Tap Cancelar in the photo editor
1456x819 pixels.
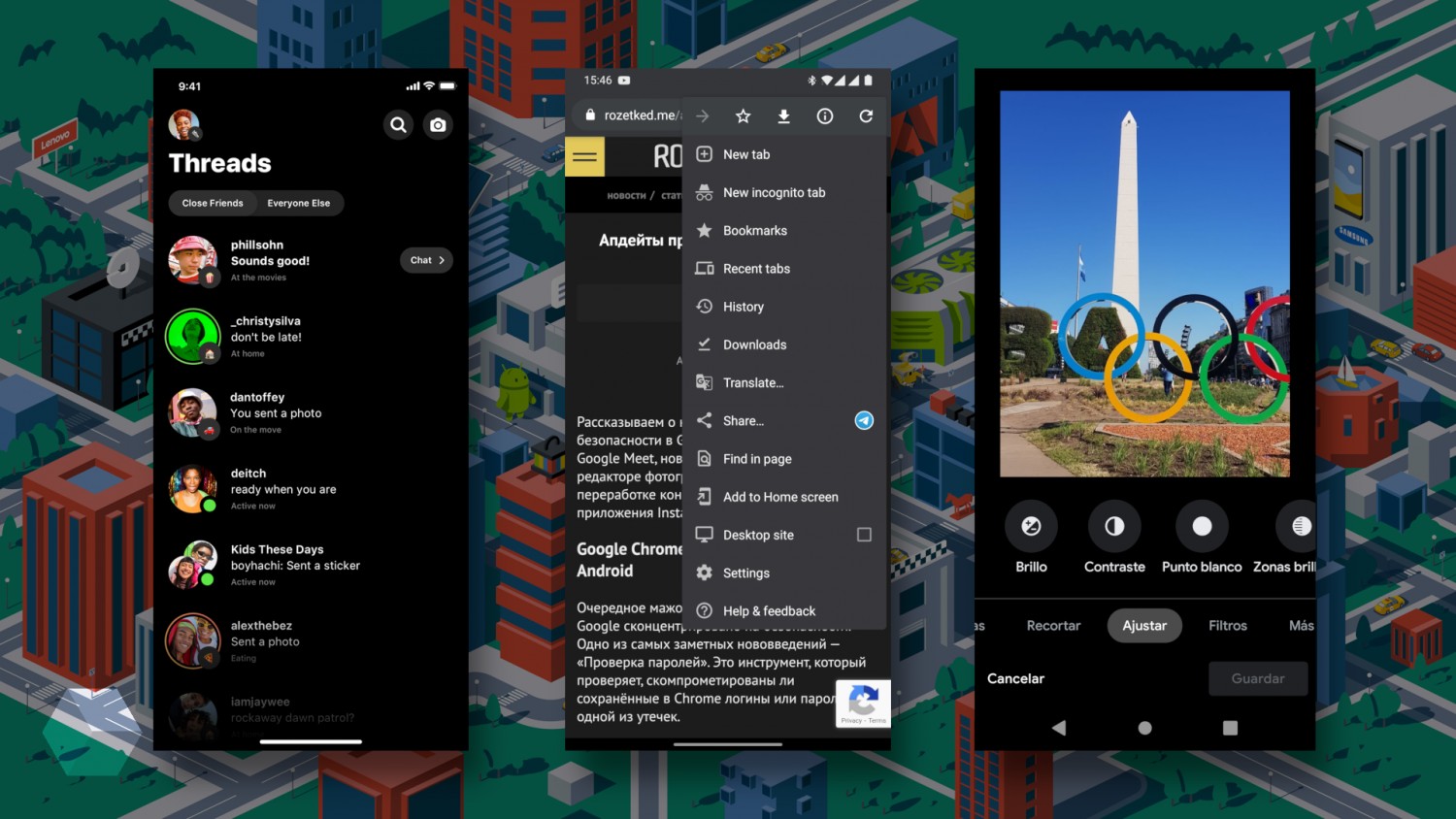point(1015,678)
